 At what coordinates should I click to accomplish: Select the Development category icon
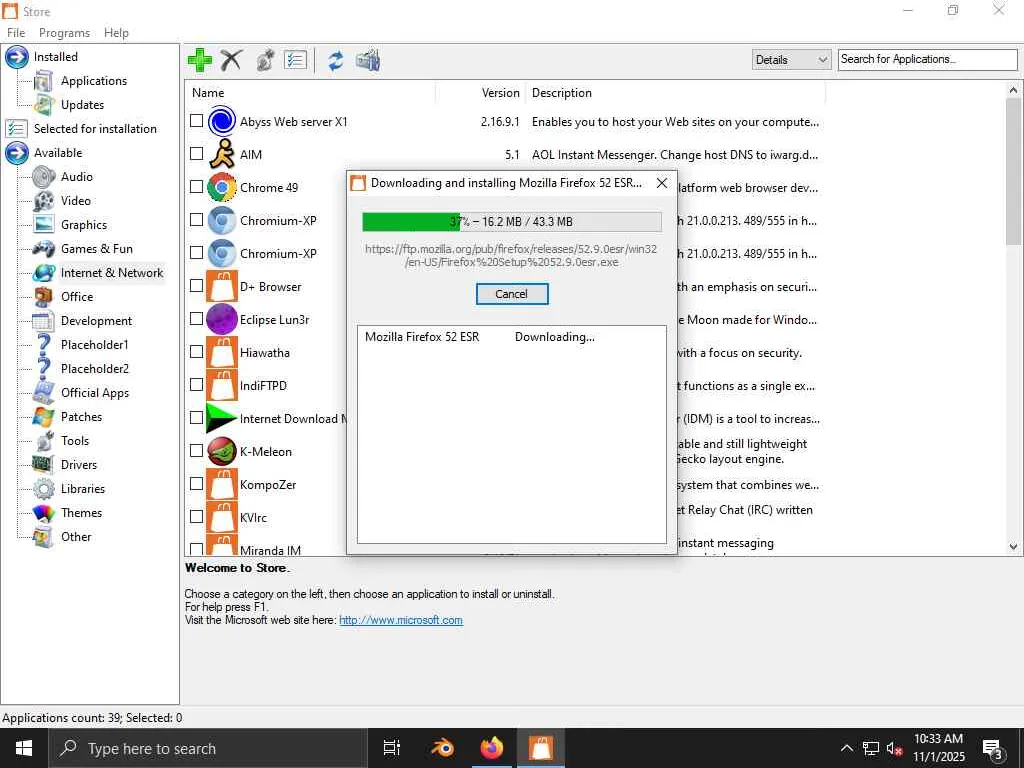pyautogui.click(x=44, y=321)
